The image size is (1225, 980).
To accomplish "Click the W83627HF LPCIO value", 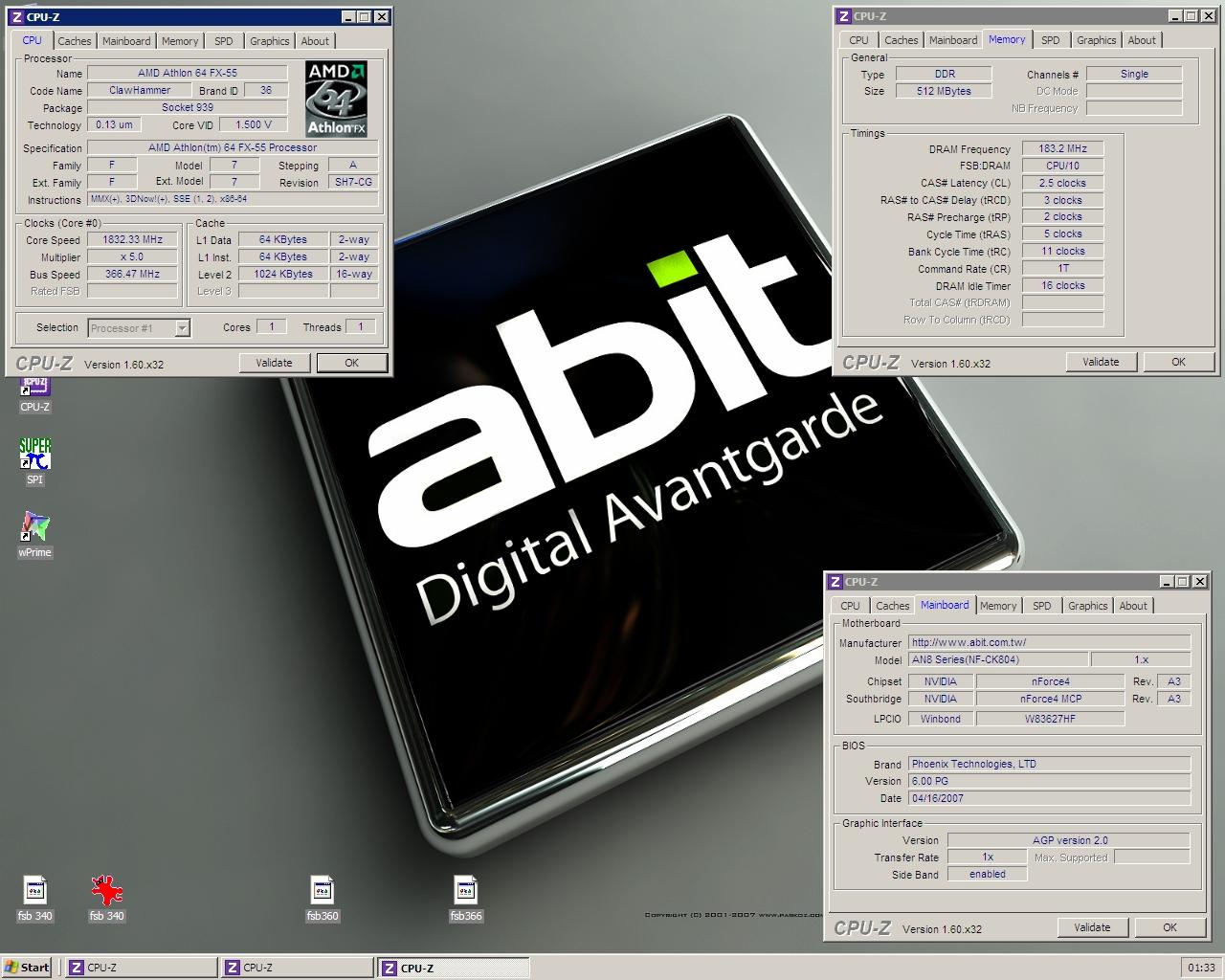I will (x=1050, y=719).
